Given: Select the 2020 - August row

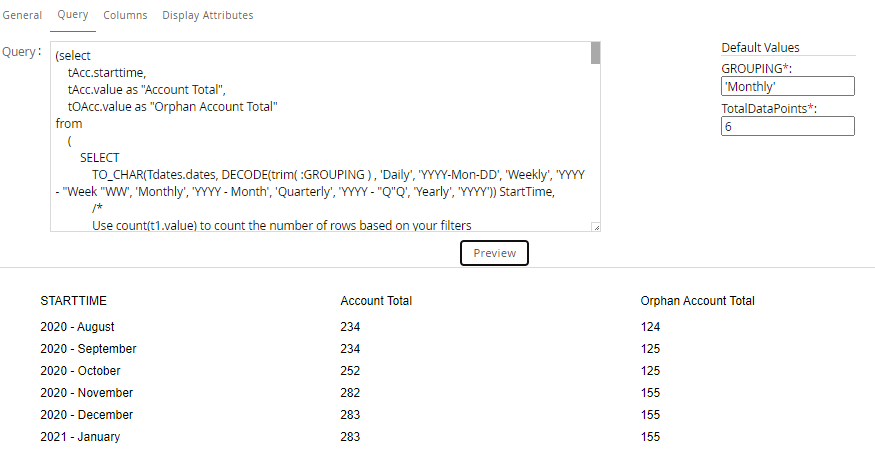Looking at the screenshot, I should (77, 327).
